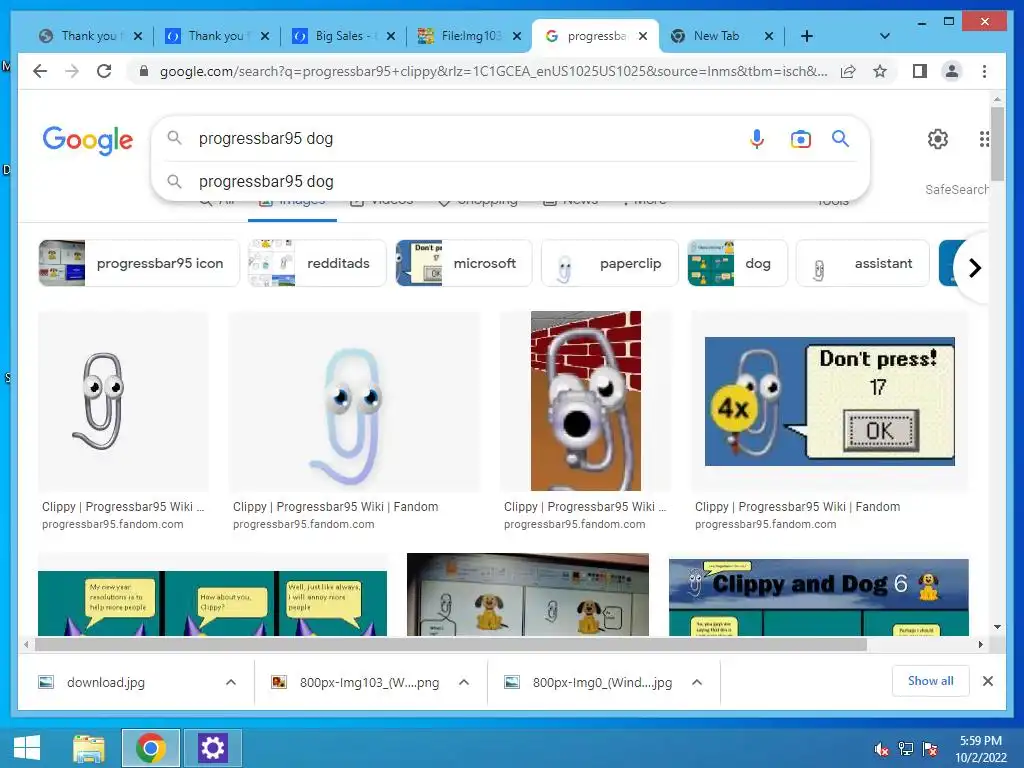Click the search box text progressbar95 dog
This screenshot has height=768, width=1024.
tap(266, 138)
